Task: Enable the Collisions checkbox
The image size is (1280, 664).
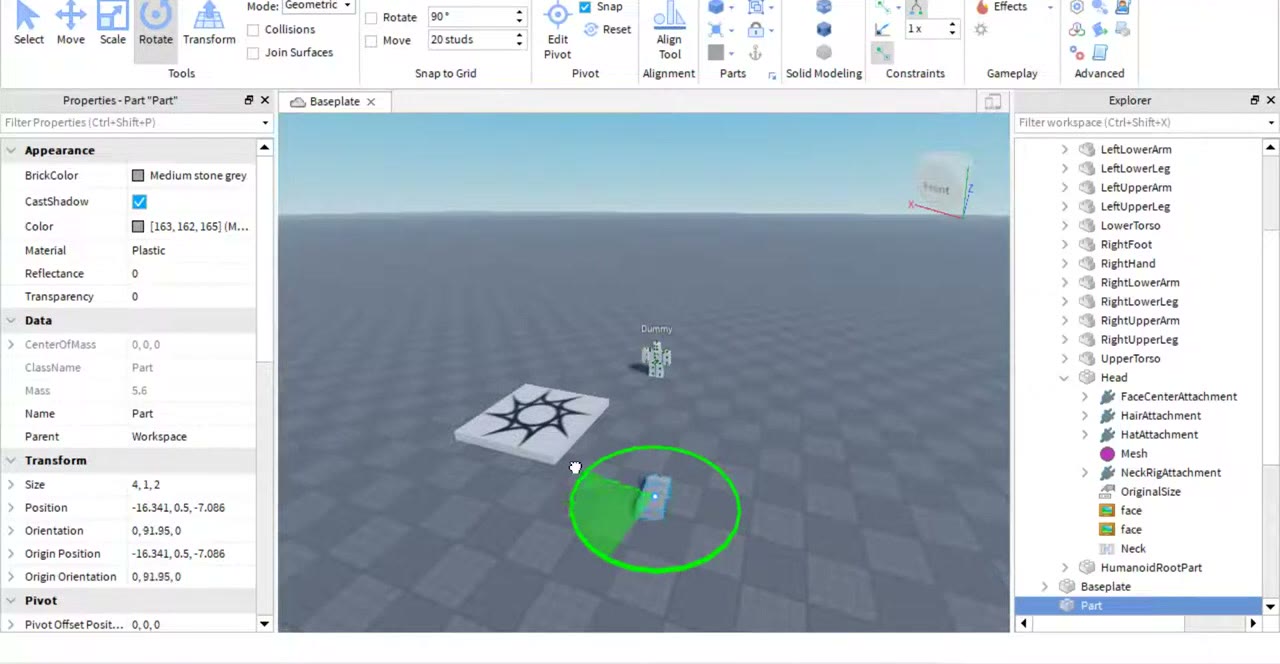Action: [x=253, y=30]
